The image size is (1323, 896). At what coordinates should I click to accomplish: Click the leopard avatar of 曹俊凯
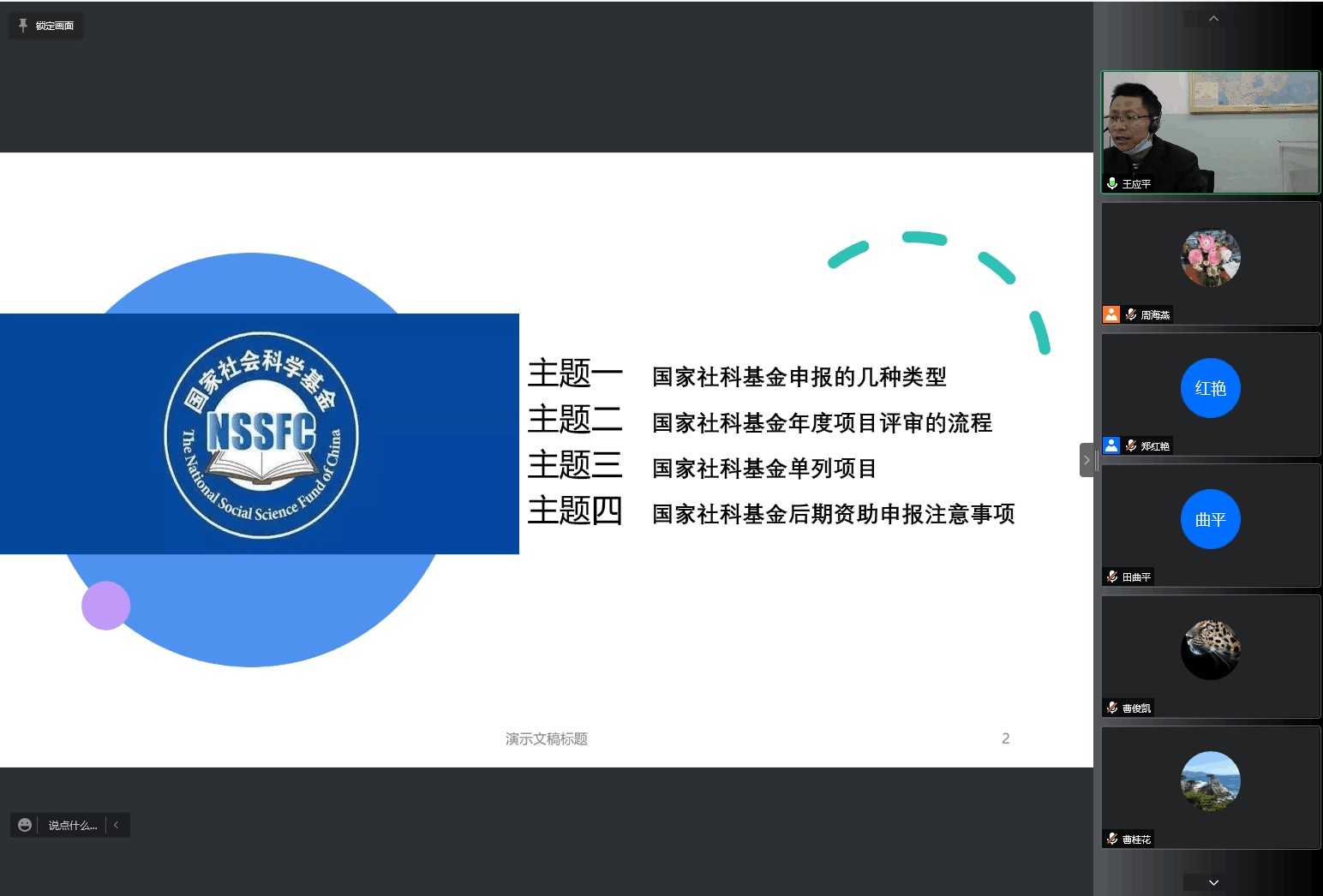(1210, 650)
